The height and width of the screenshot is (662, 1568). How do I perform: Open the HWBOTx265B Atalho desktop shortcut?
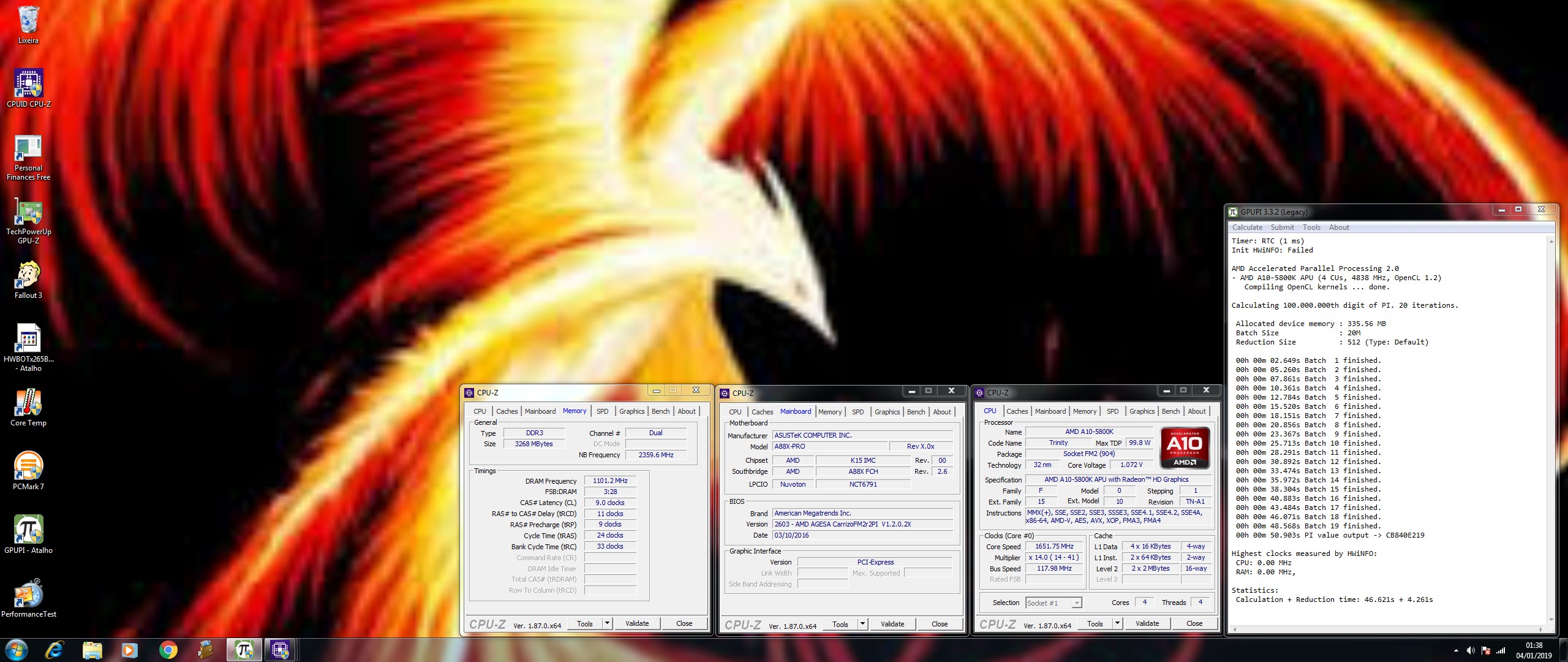coord(28,348)
